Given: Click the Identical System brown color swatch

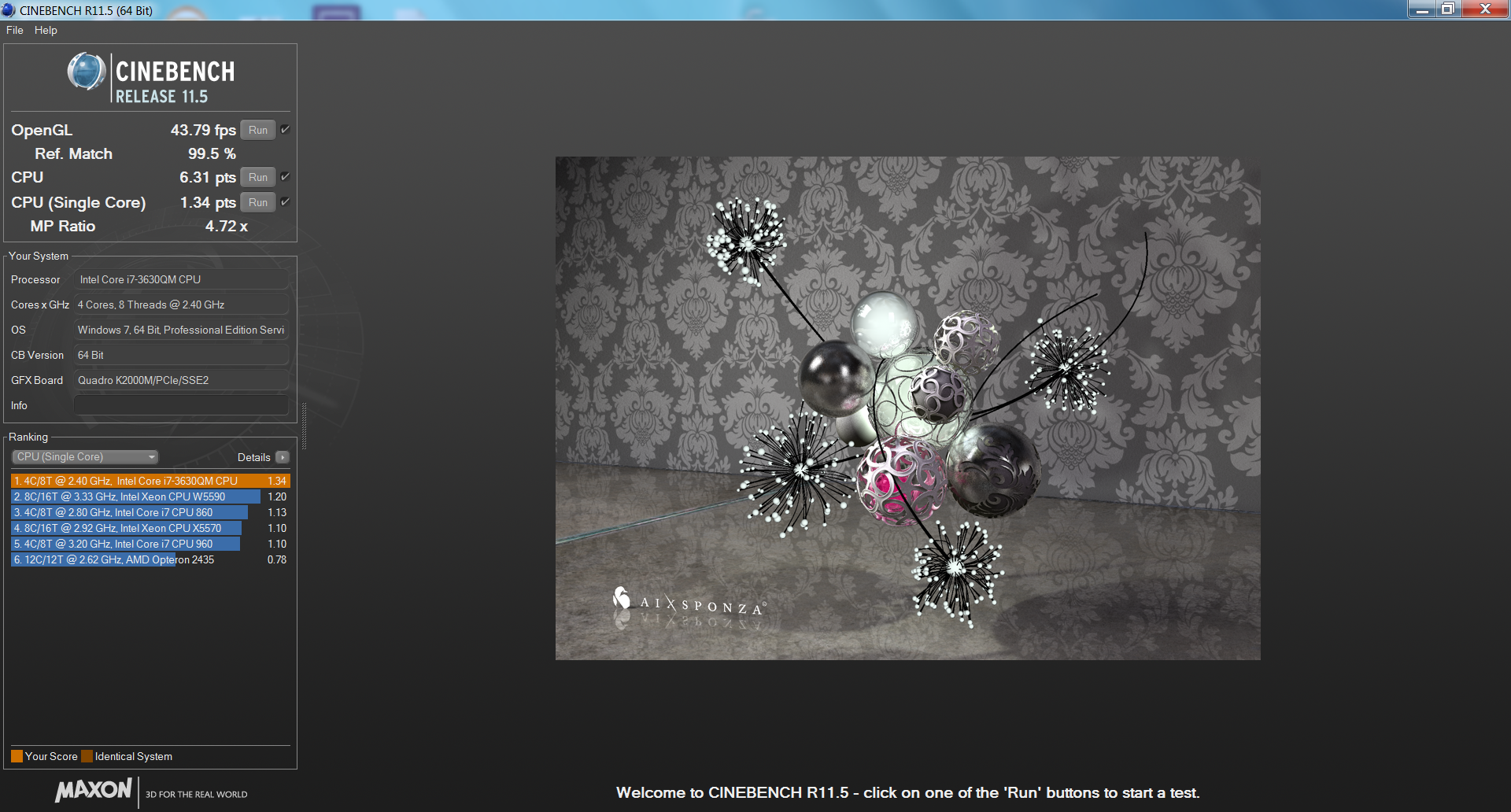Looking at the screenshot, I should coord(87,756).
